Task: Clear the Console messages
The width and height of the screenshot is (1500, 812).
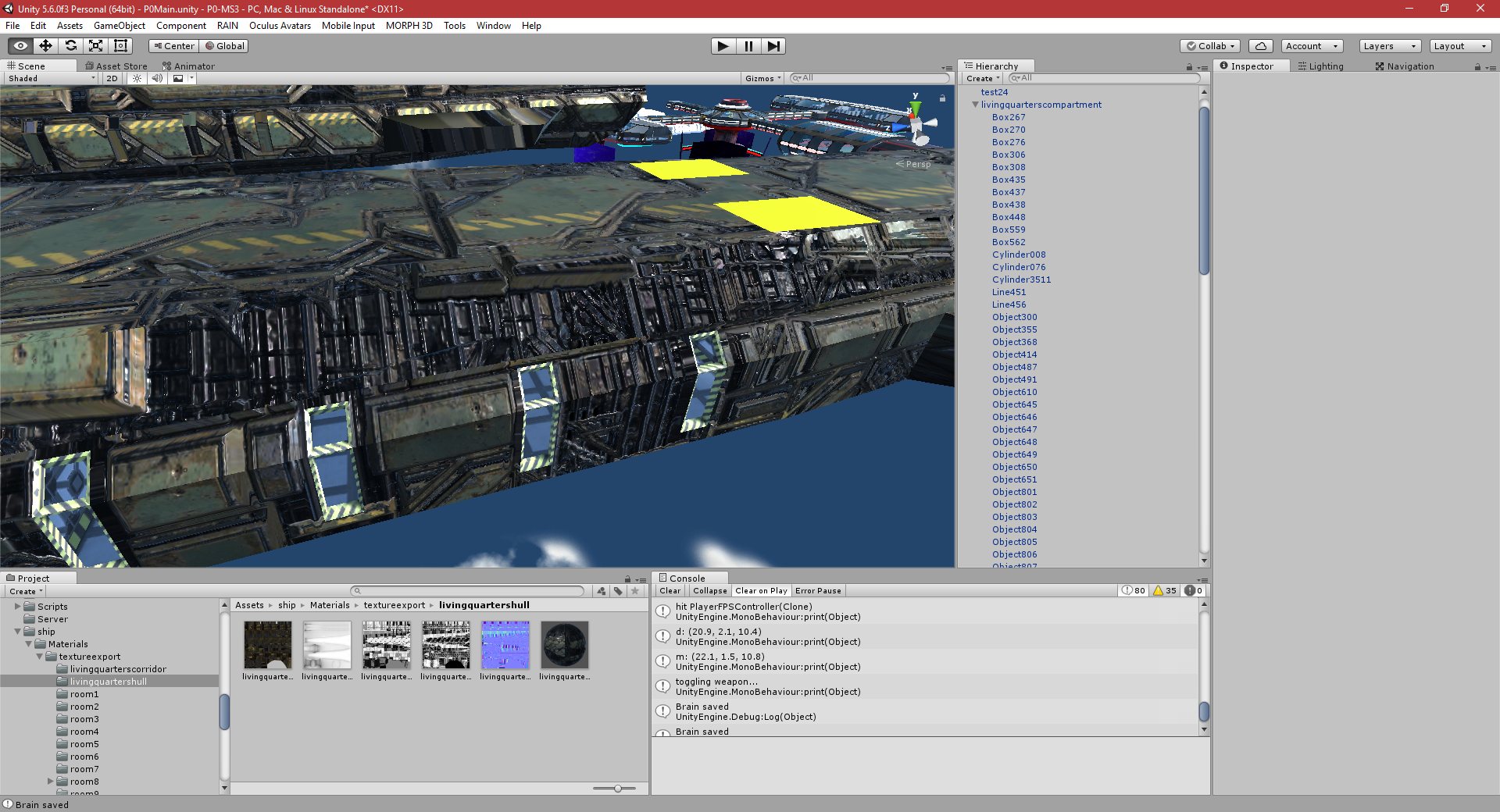Action: (x=670, y=591)
